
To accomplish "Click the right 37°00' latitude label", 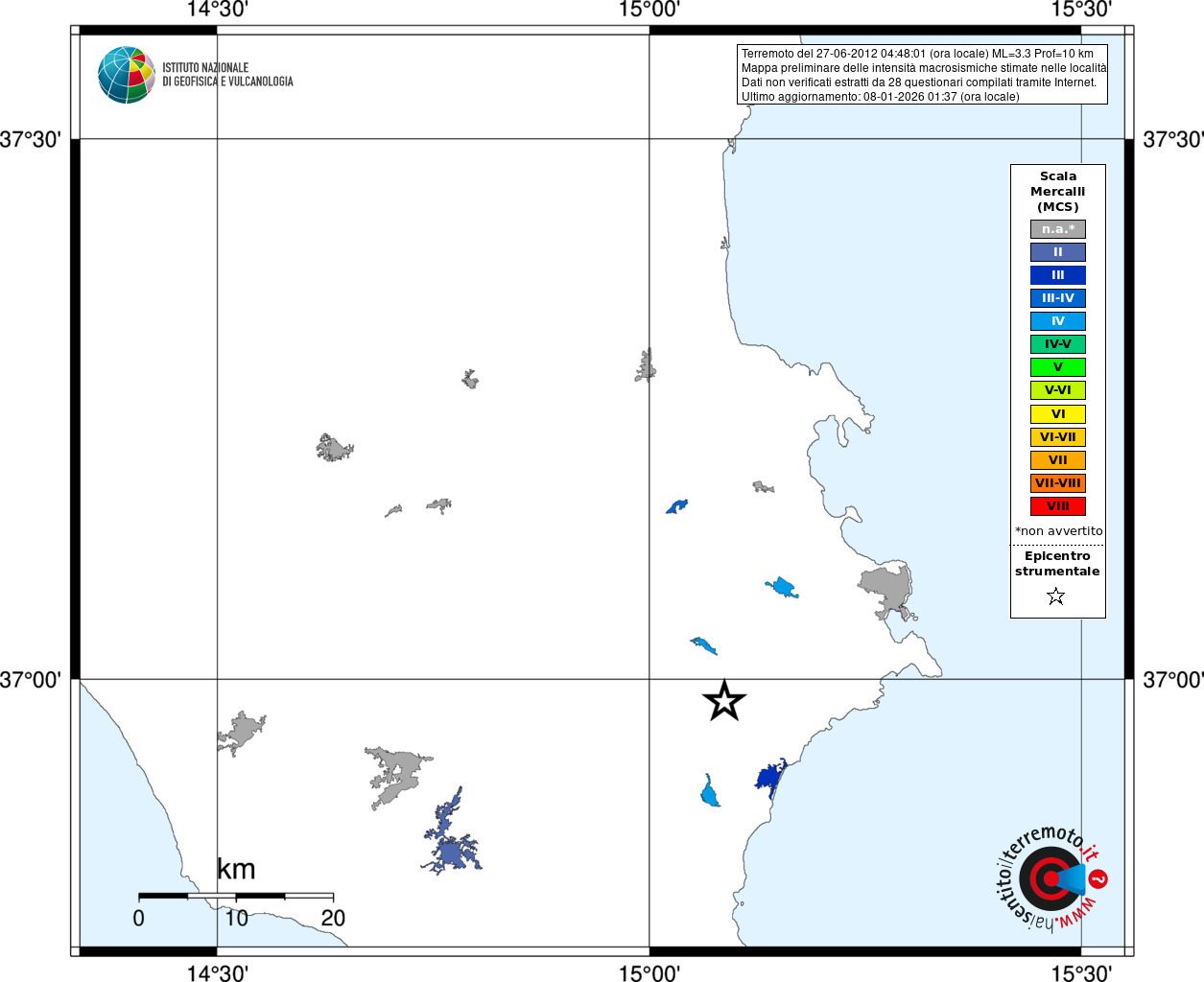I will [1173, 680].
